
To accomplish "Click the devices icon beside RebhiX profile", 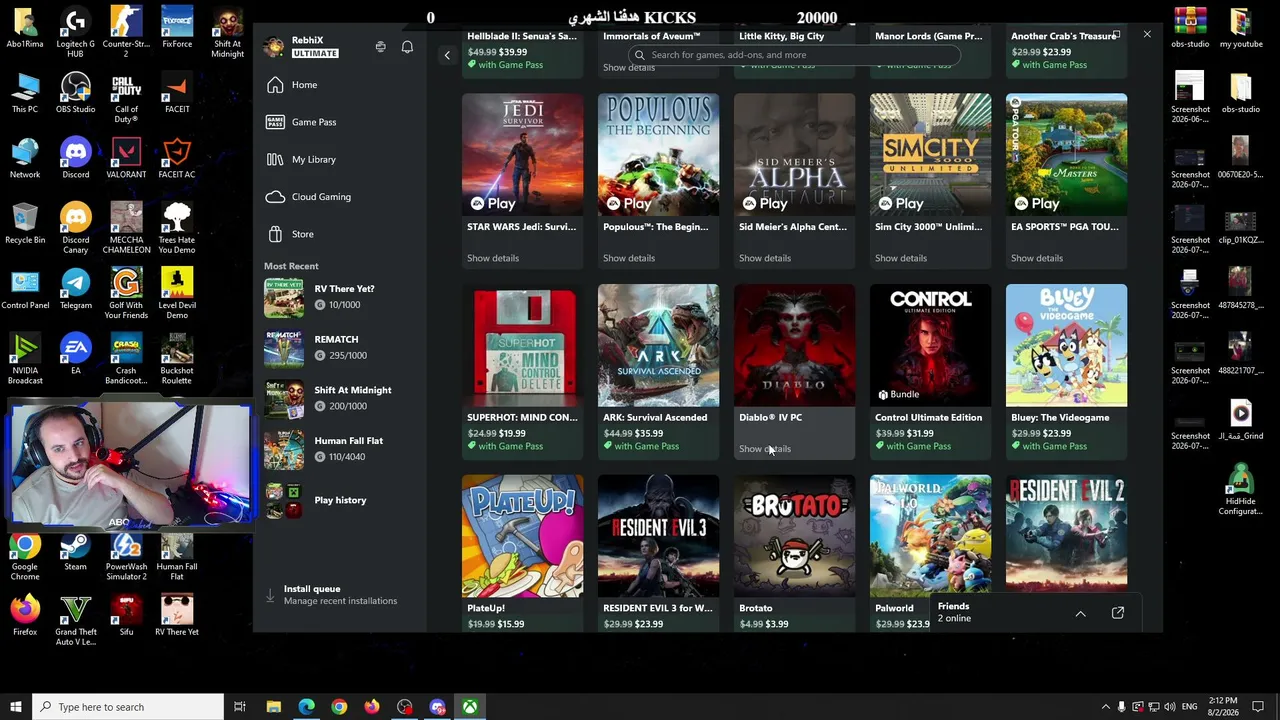I will (x=381, y=47).
